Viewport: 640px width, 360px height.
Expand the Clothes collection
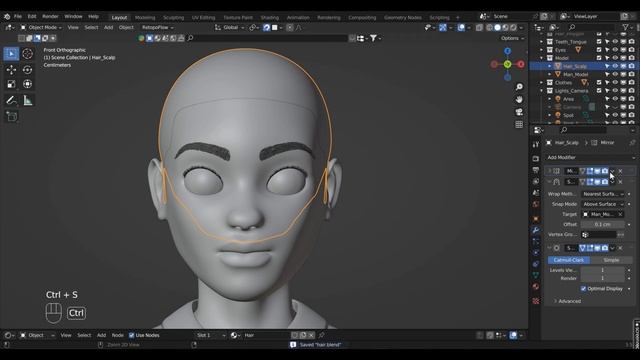(x=542, y=82)
